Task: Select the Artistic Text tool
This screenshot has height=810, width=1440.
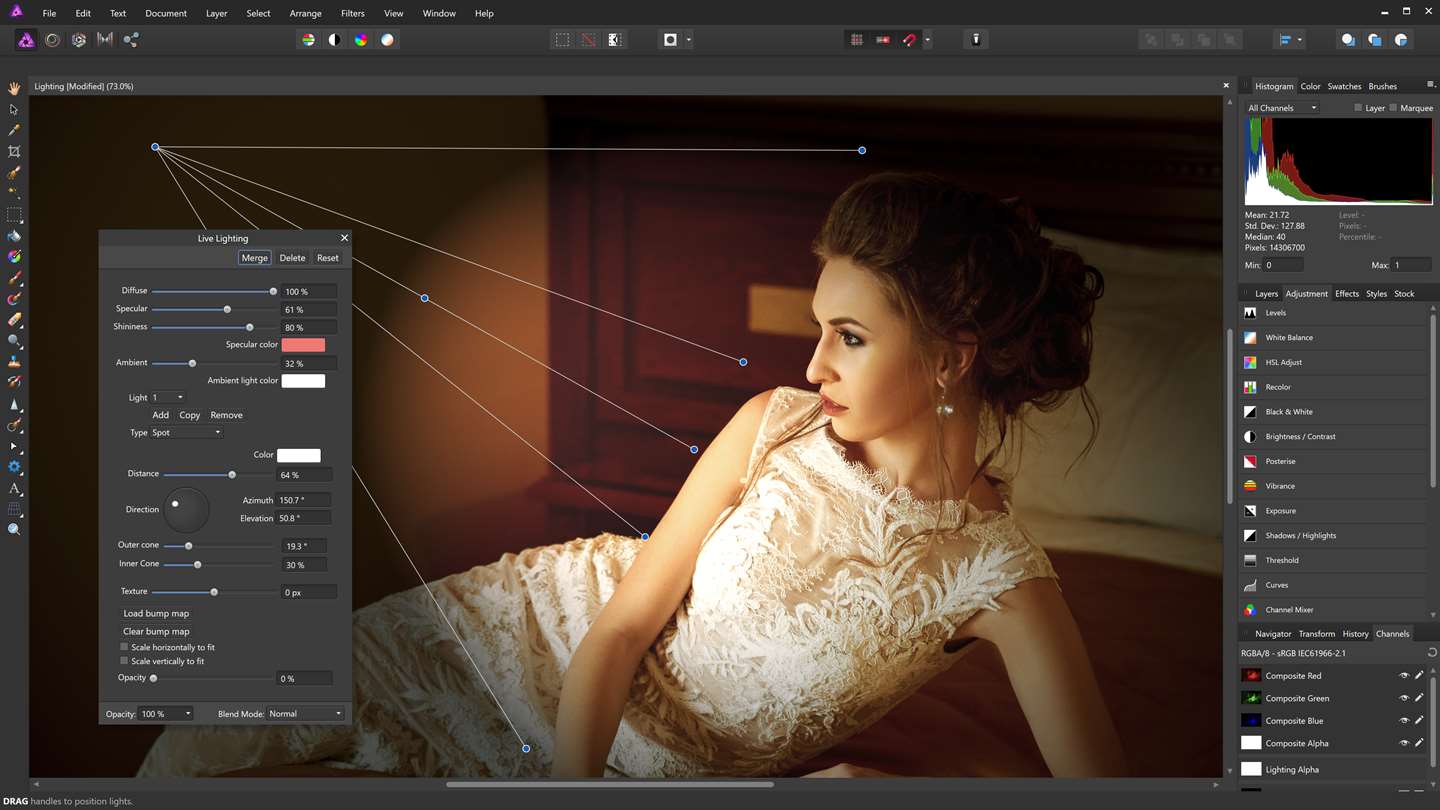Action: (x=14, y=489)
